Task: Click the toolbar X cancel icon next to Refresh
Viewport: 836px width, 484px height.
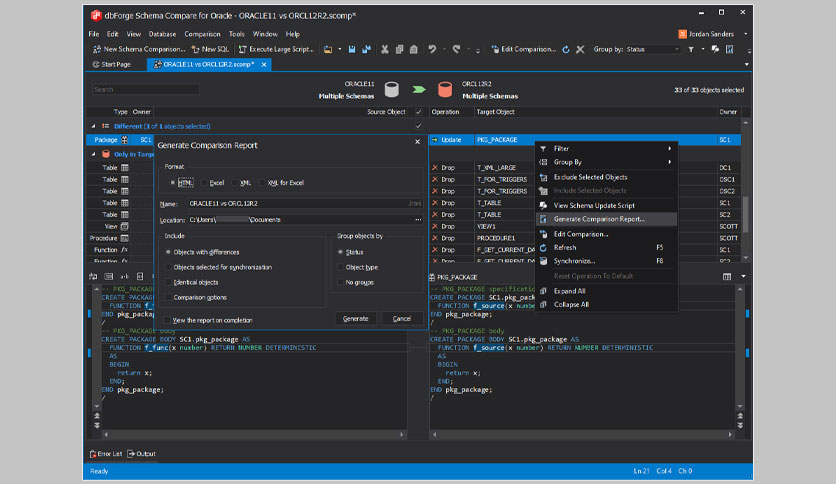Action: [580, 49]
